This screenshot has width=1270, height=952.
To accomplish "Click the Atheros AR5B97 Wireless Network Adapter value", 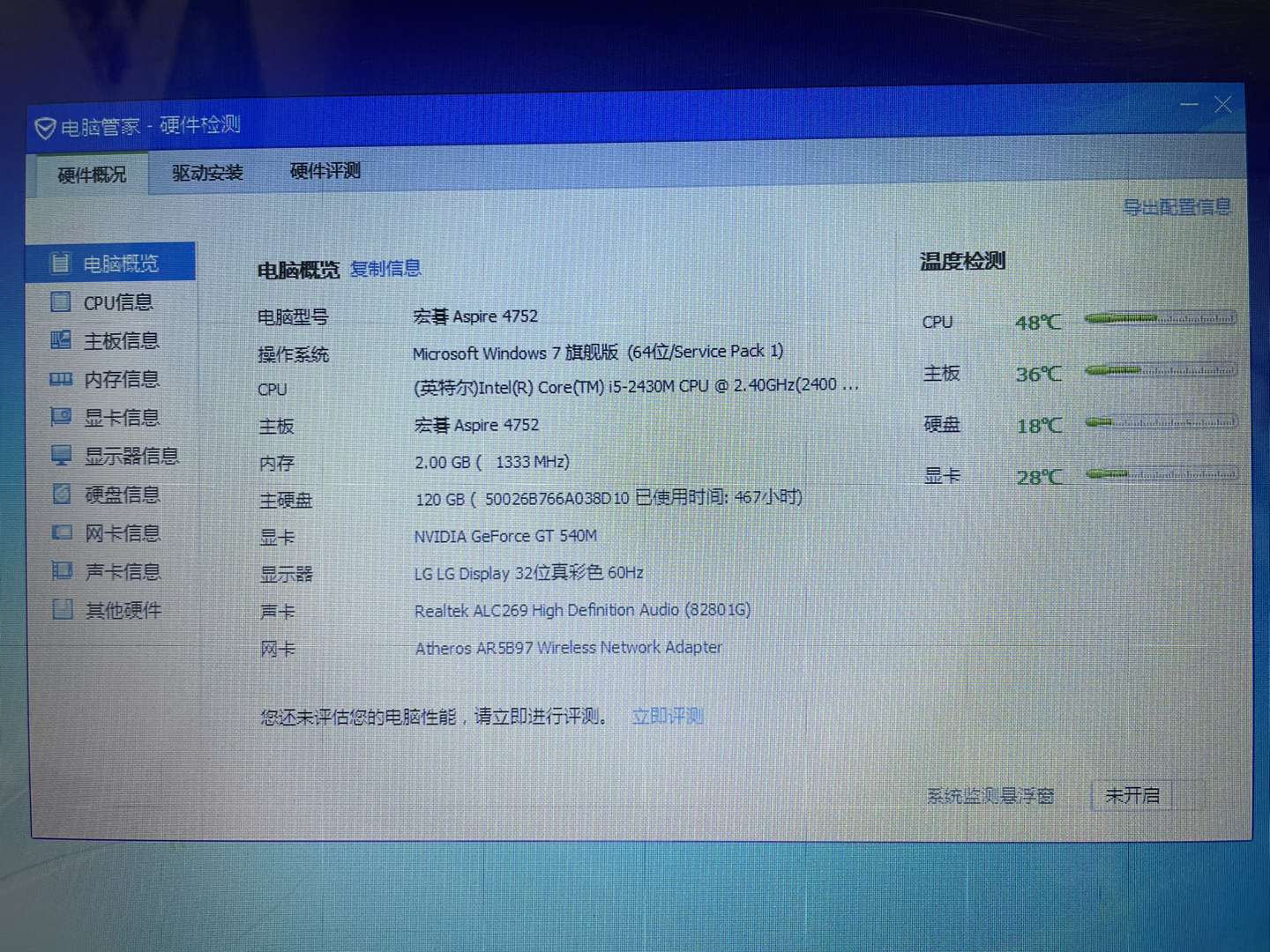I will (568, 647).
